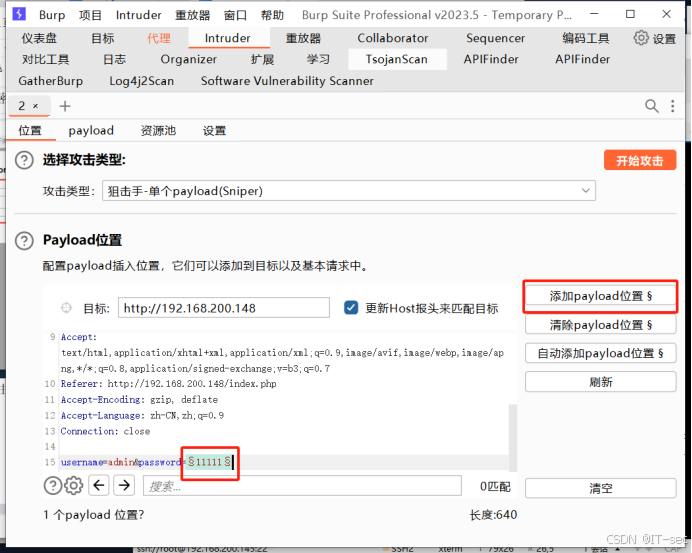
Task: Switch to the 学习 tab
Action: [x=318, y=59]
